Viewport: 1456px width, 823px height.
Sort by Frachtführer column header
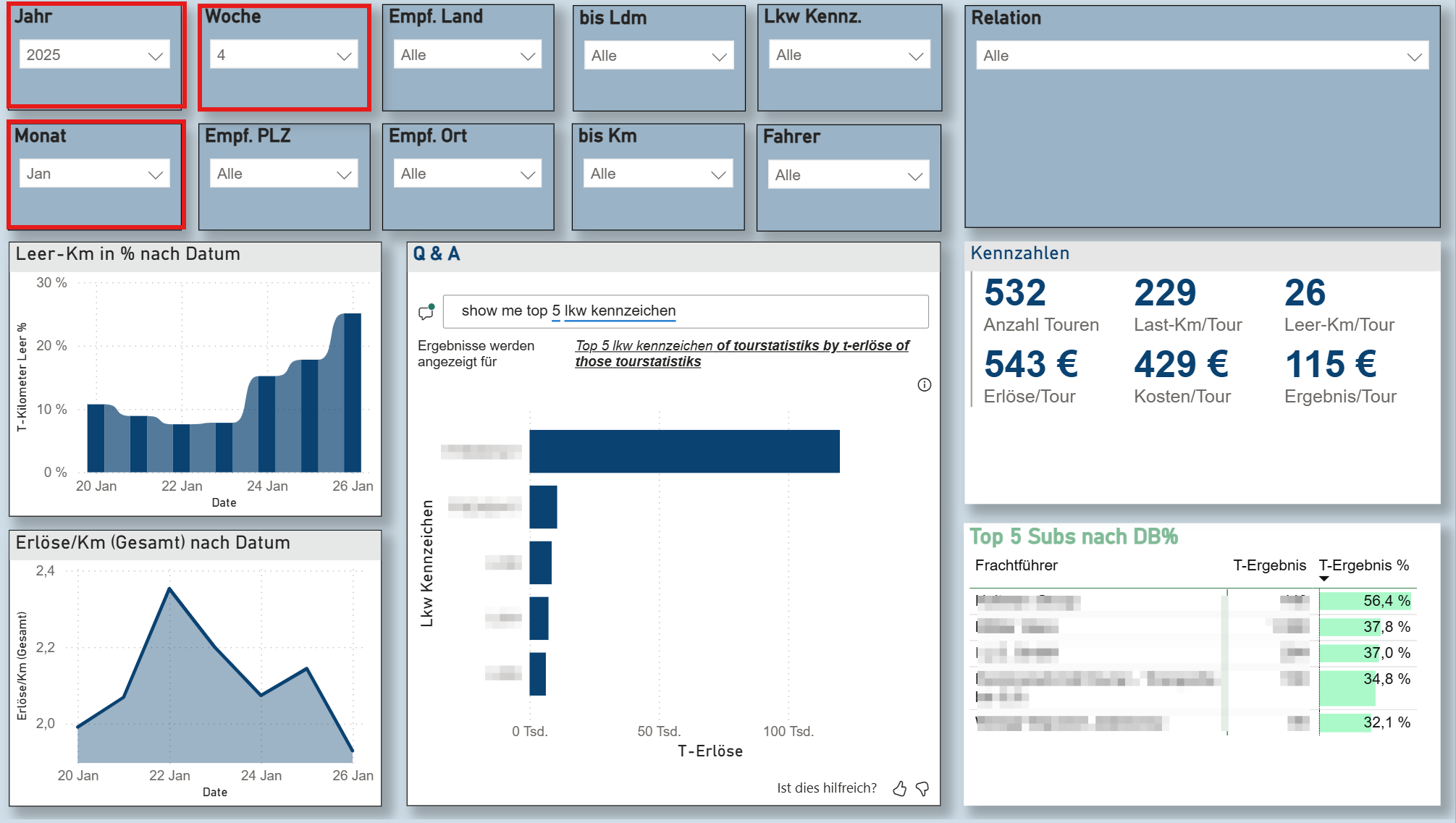point(1016,565)
